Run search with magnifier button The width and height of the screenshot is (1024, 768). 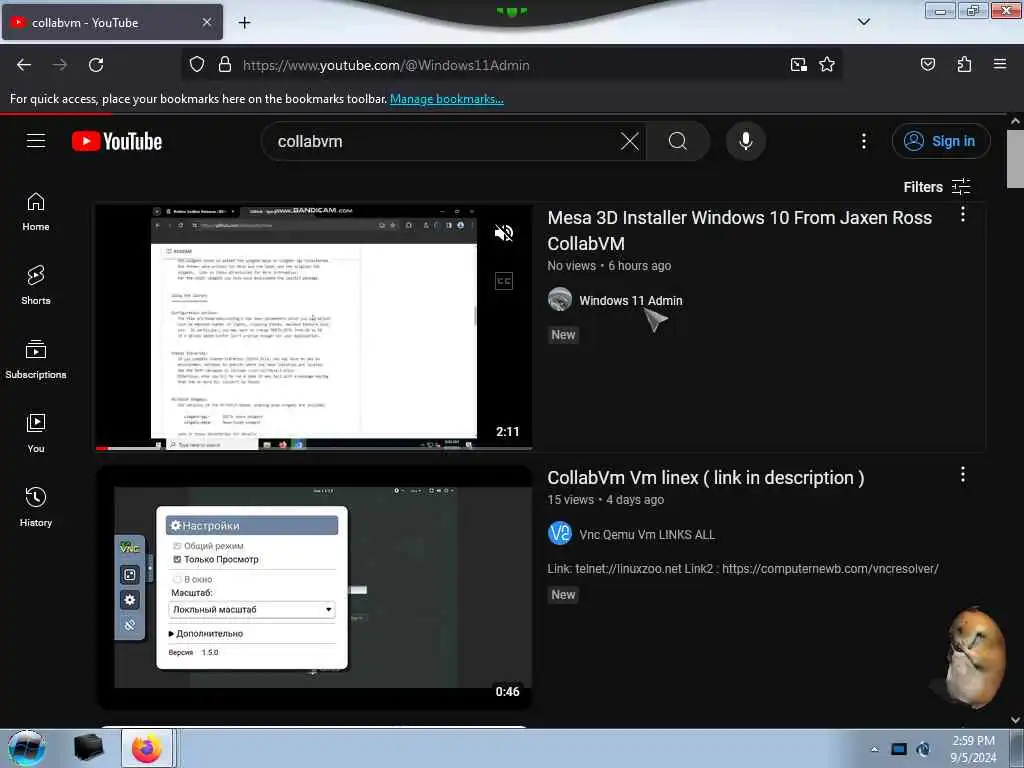point(678,141)
